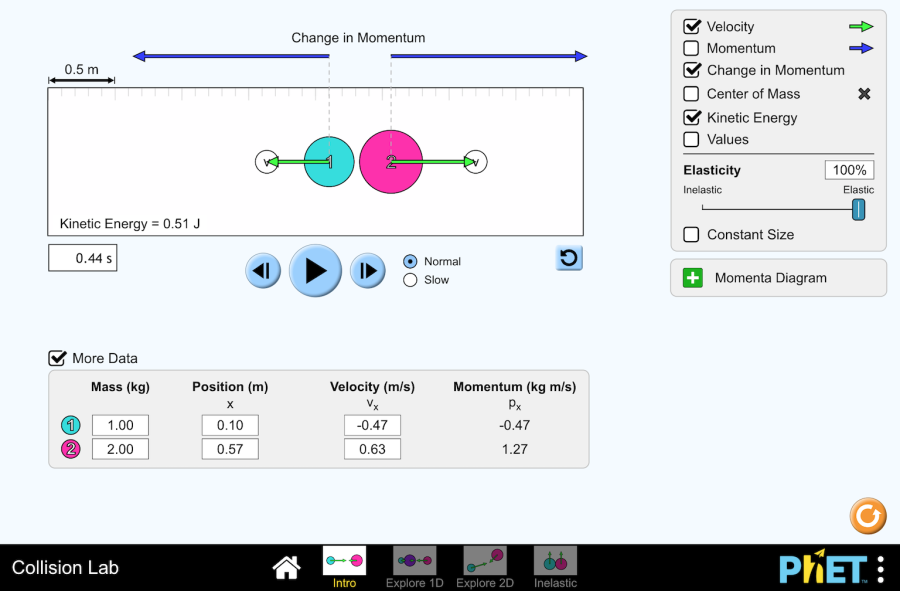Click the pink ball 2 in play area
Image resolution: width=900 pixels, height=591 pixels.
click(391, 162)
